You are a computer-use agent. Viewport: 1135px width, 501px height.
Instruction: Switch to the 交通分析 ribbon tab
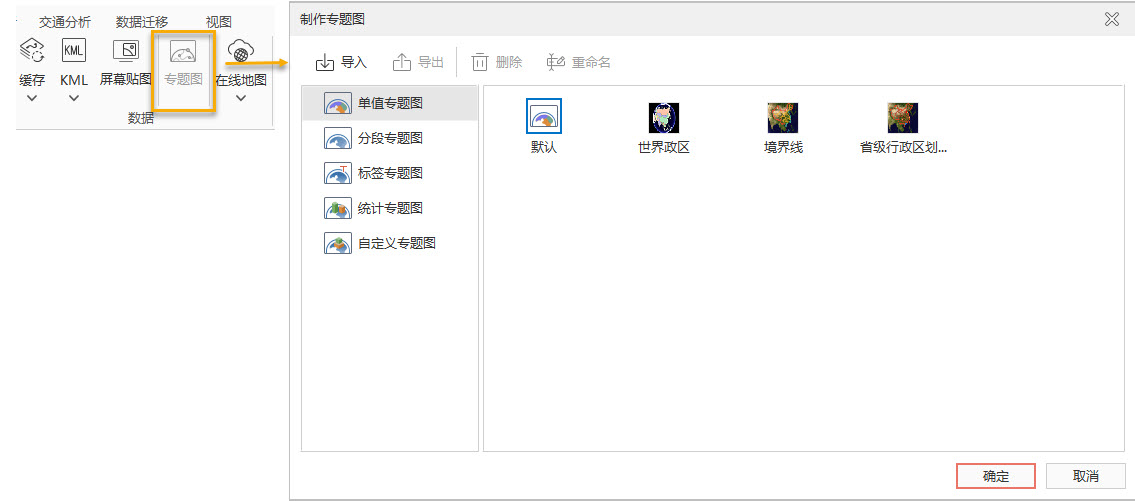(x=65, y=22)
